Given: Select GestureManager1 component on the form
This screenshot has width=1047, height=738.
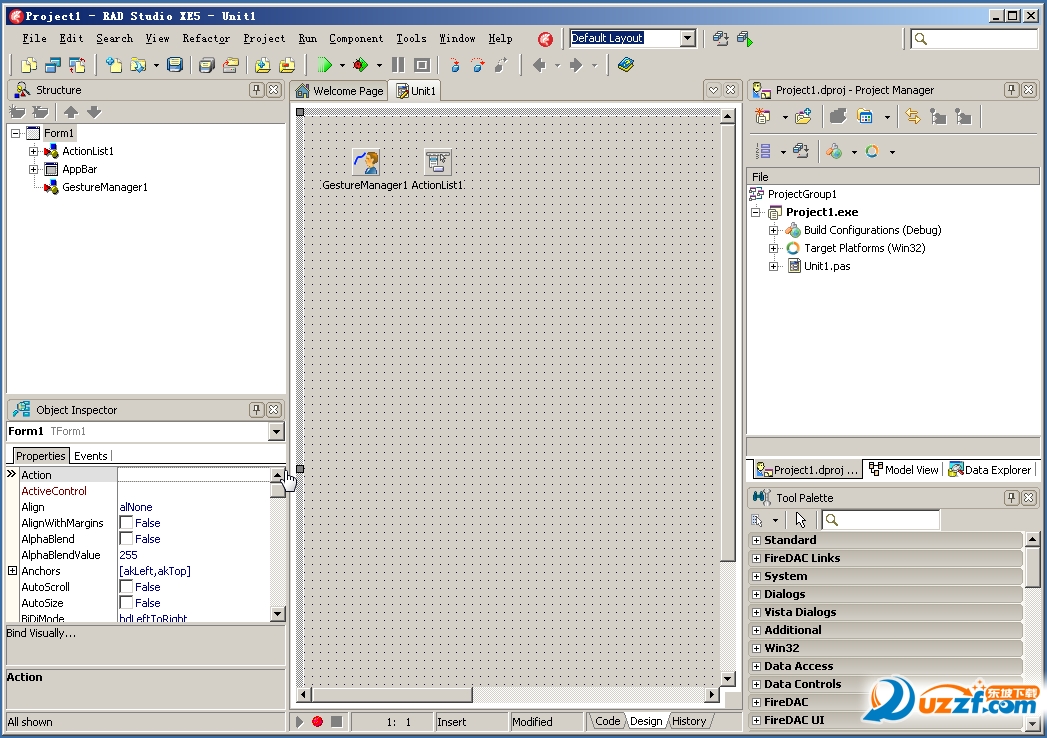Looking at the screenshot, I should coord(365,160).
